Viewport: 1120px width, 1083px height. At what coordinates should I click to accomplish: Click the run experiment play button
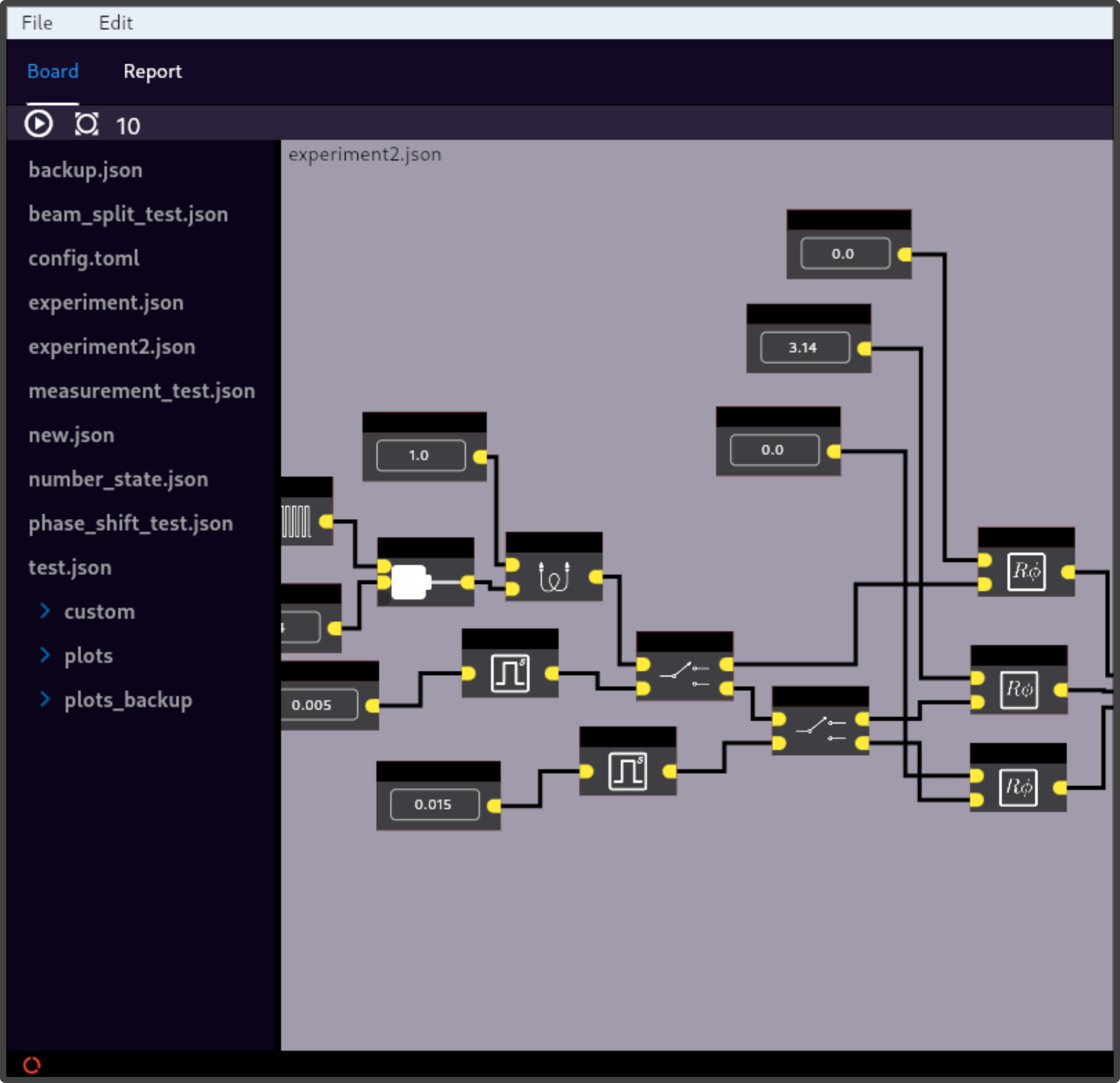(x=38, y=124)
